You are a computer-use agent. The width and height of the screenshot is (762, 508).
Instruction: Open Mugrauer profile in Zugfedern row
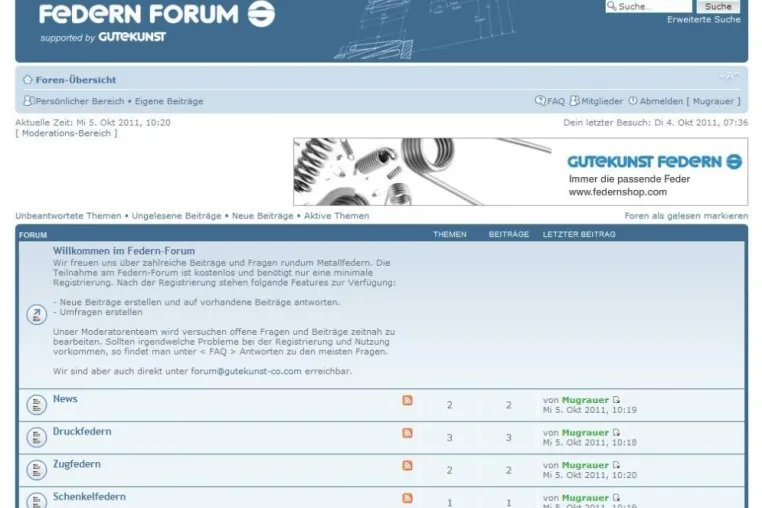(x=585, y=465)
